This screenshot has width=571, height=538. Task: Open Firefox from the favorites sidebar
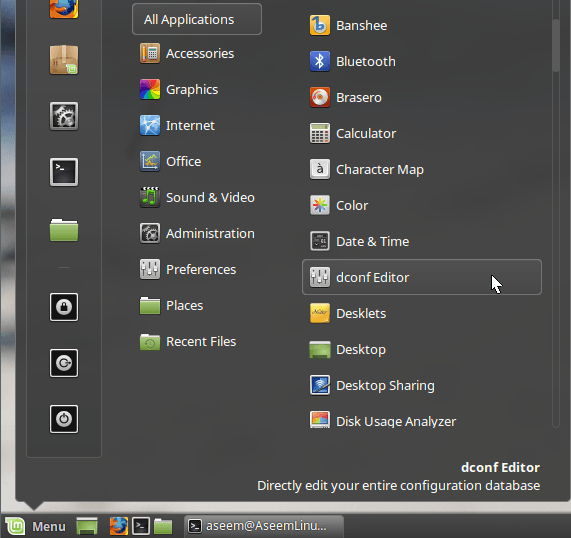click(x=64, y=8)
